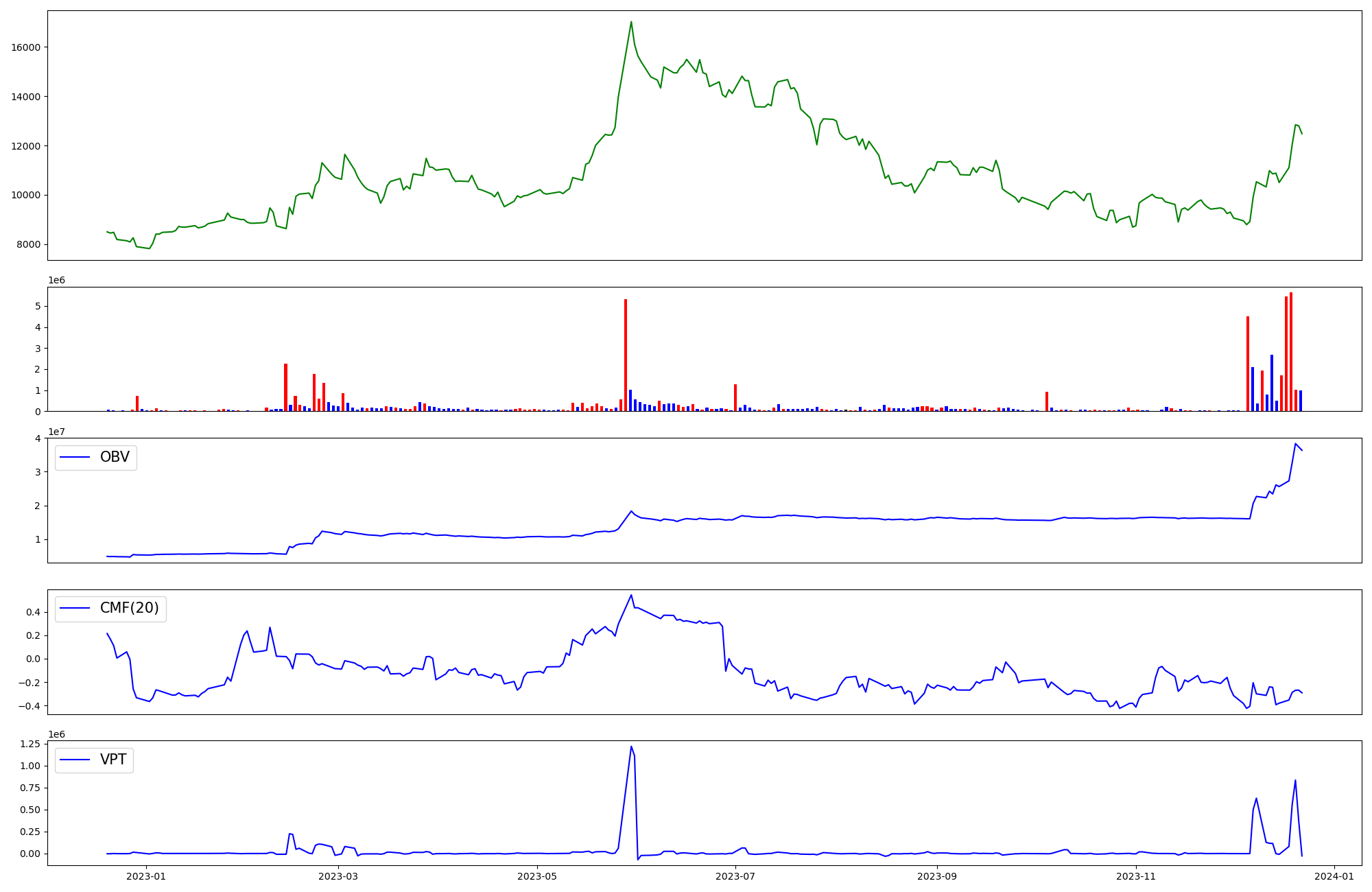Viewport: 1372px width, 892px height.
Task: Click blue line swatch in OBV legend
Action: (x=75, y=458)
